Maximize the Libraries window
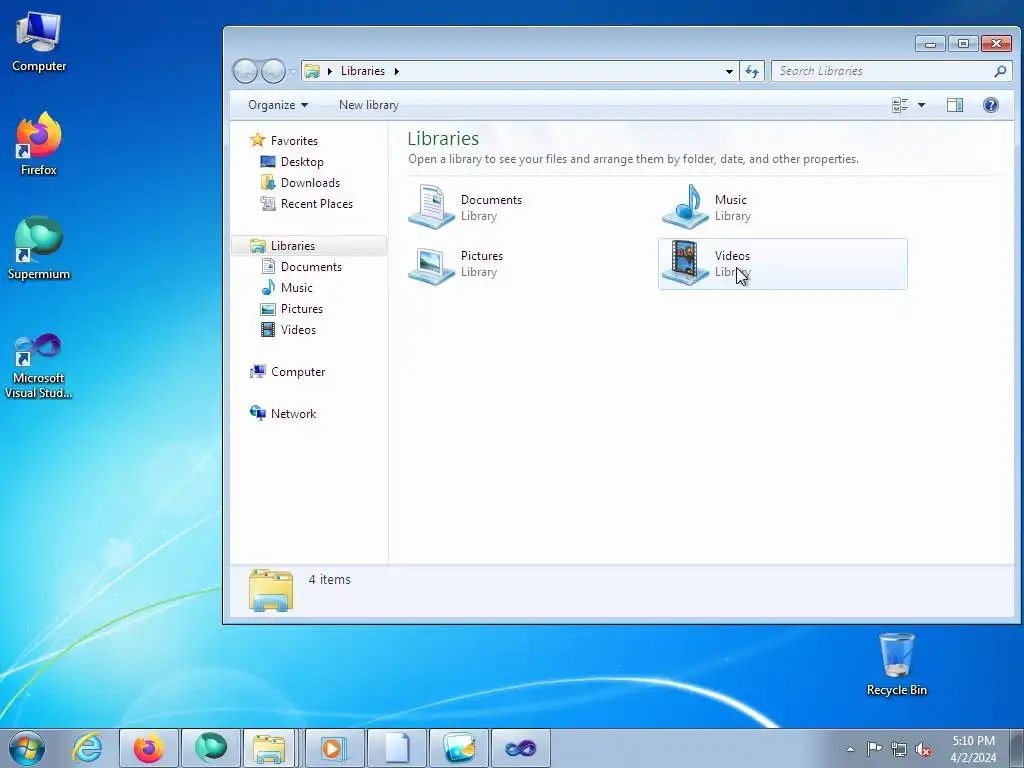Image resolution: width=1024 pixels, height=768 pixels. [963, 44]
